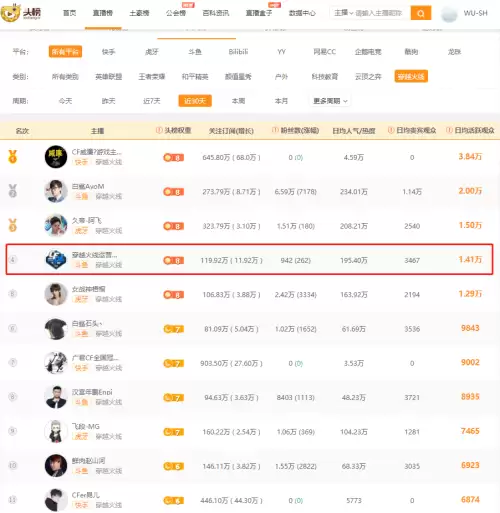Image resolution: width=500 pixels, height=513 pixels.
Task: Go to 首页 in top navigation
Action: click(x=70, y=13)
